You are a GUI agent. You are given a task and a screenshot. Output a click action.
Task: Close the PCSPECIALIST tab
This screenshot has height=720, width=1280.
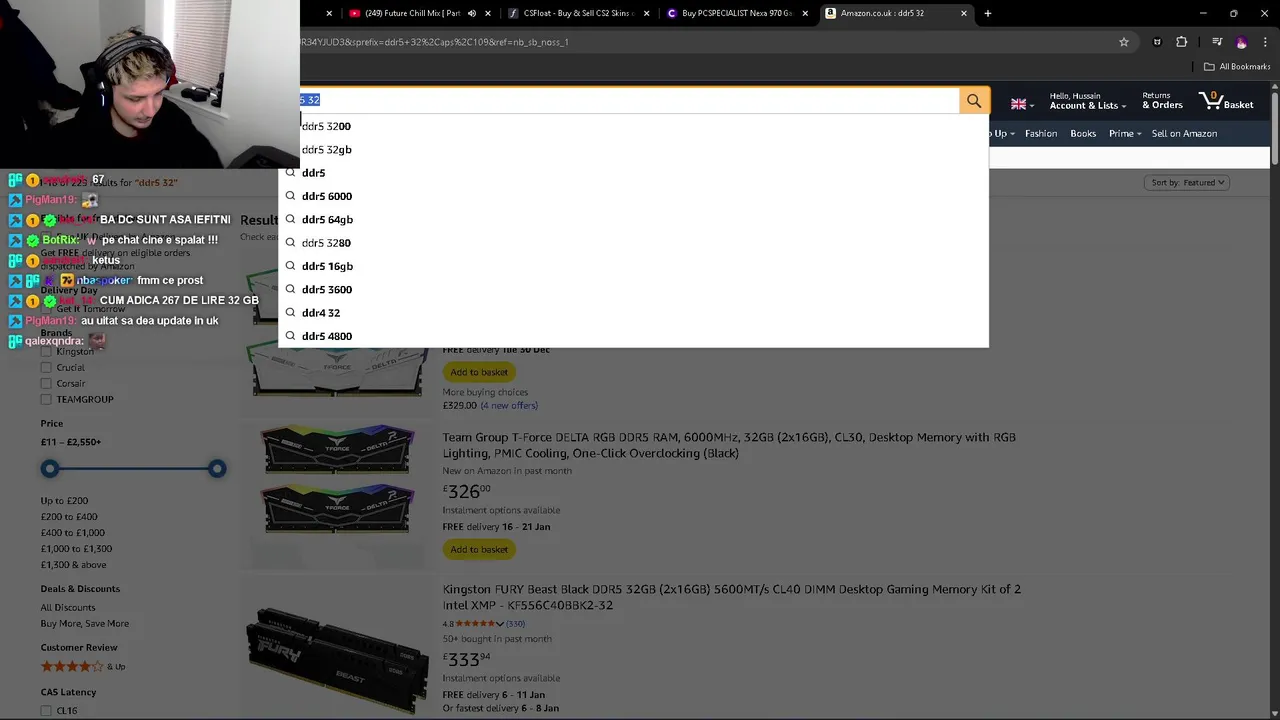click(805, 13)
